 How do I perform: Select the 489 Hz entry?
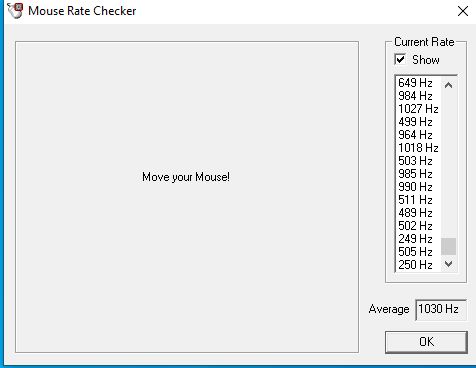point(419,213)
